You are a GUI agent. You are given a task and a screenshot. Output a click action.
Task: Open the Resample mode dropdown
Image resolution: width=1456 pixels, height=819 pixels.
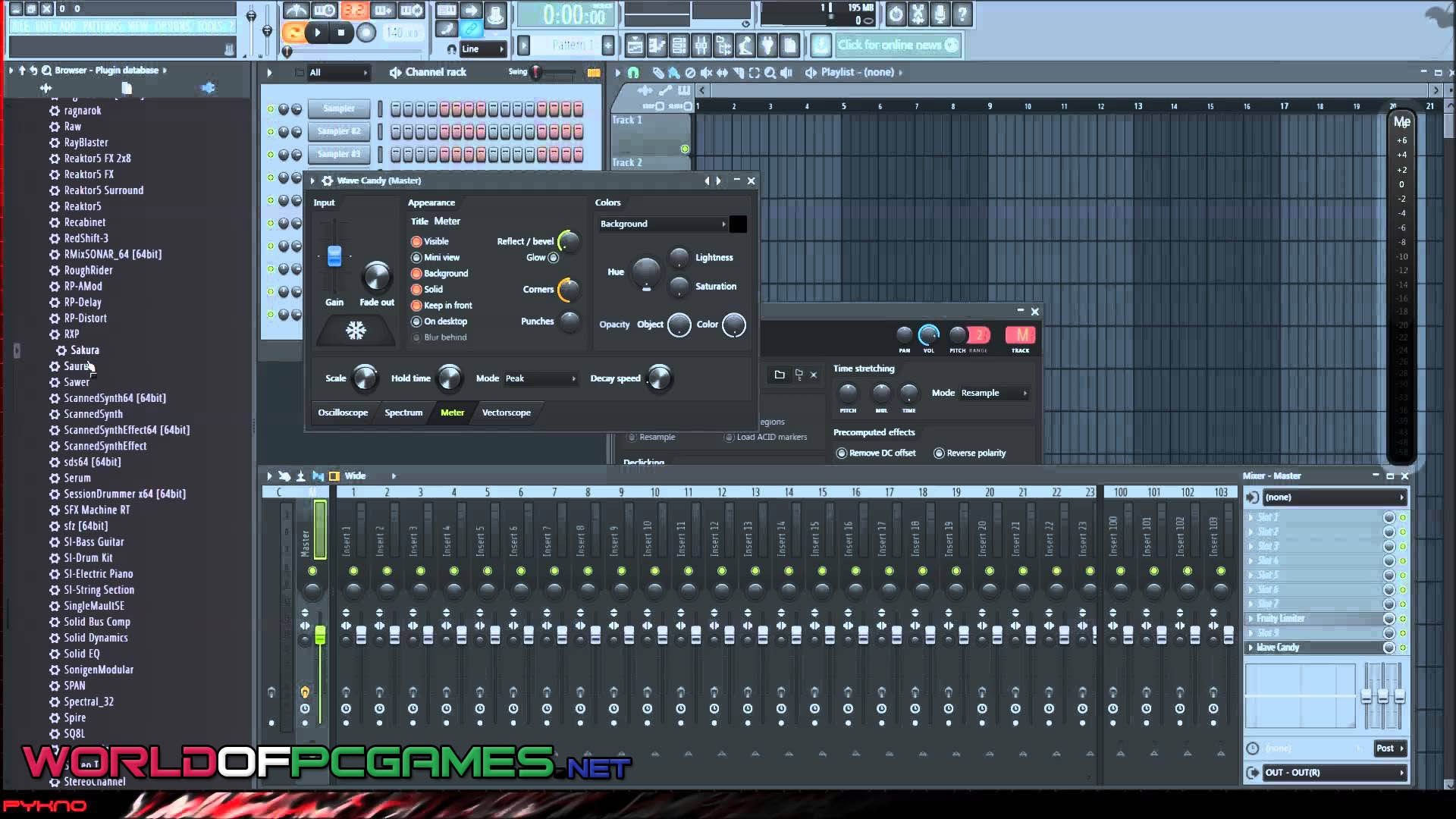click(993, 393)
